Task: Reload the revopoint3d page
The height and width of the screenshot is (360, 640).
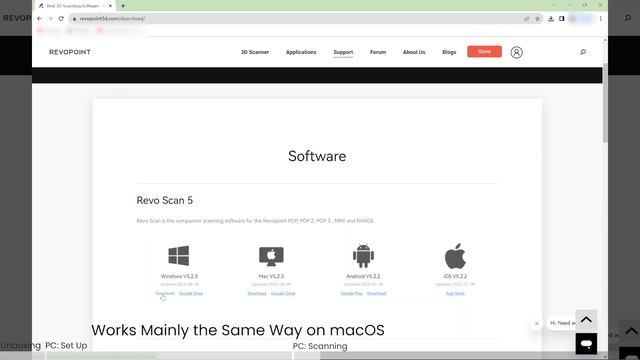Action: coord(61,18)
